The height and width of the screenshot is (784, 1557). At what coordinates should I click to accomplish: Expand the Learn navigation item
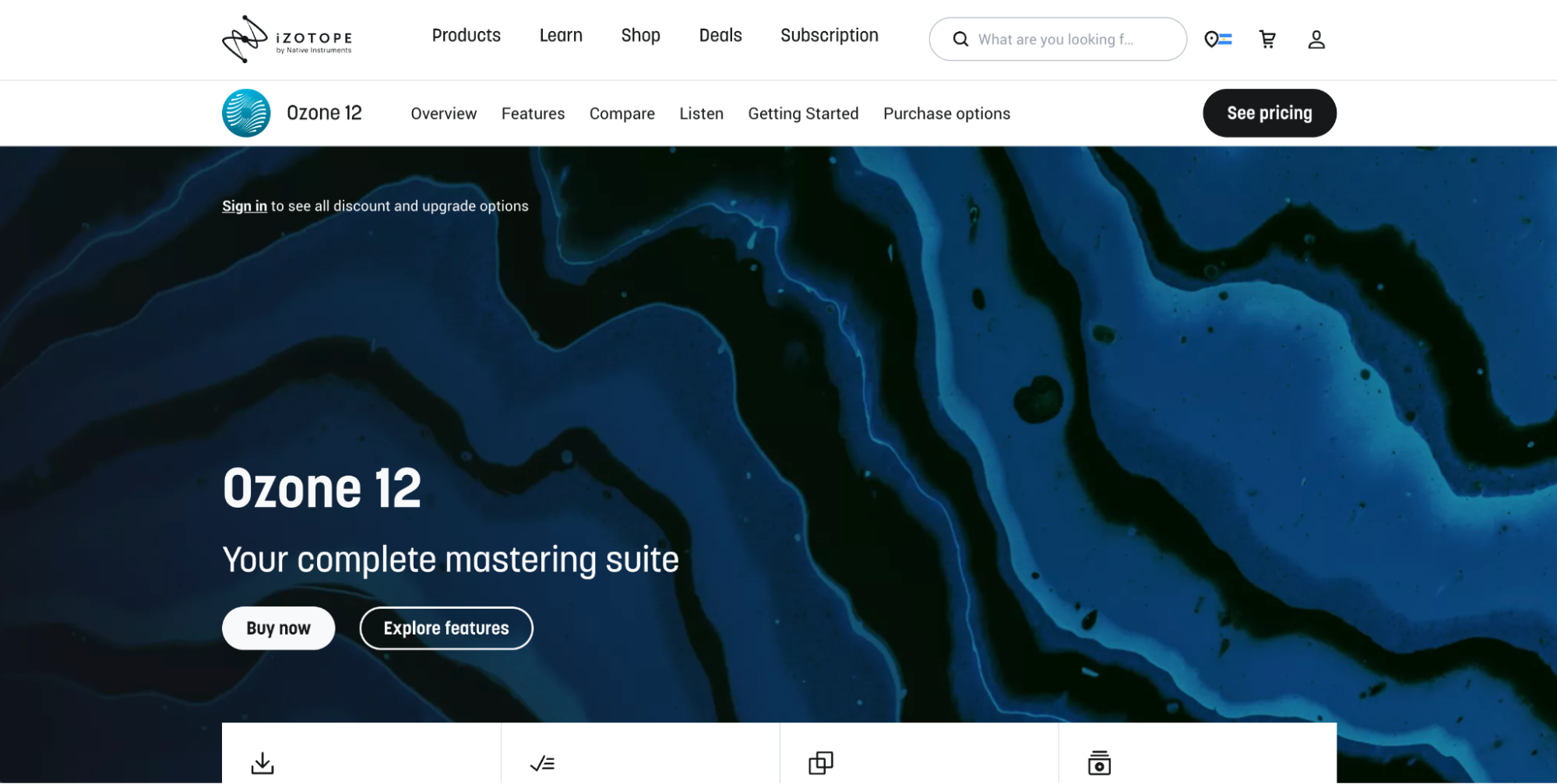(x=560, y=35)
